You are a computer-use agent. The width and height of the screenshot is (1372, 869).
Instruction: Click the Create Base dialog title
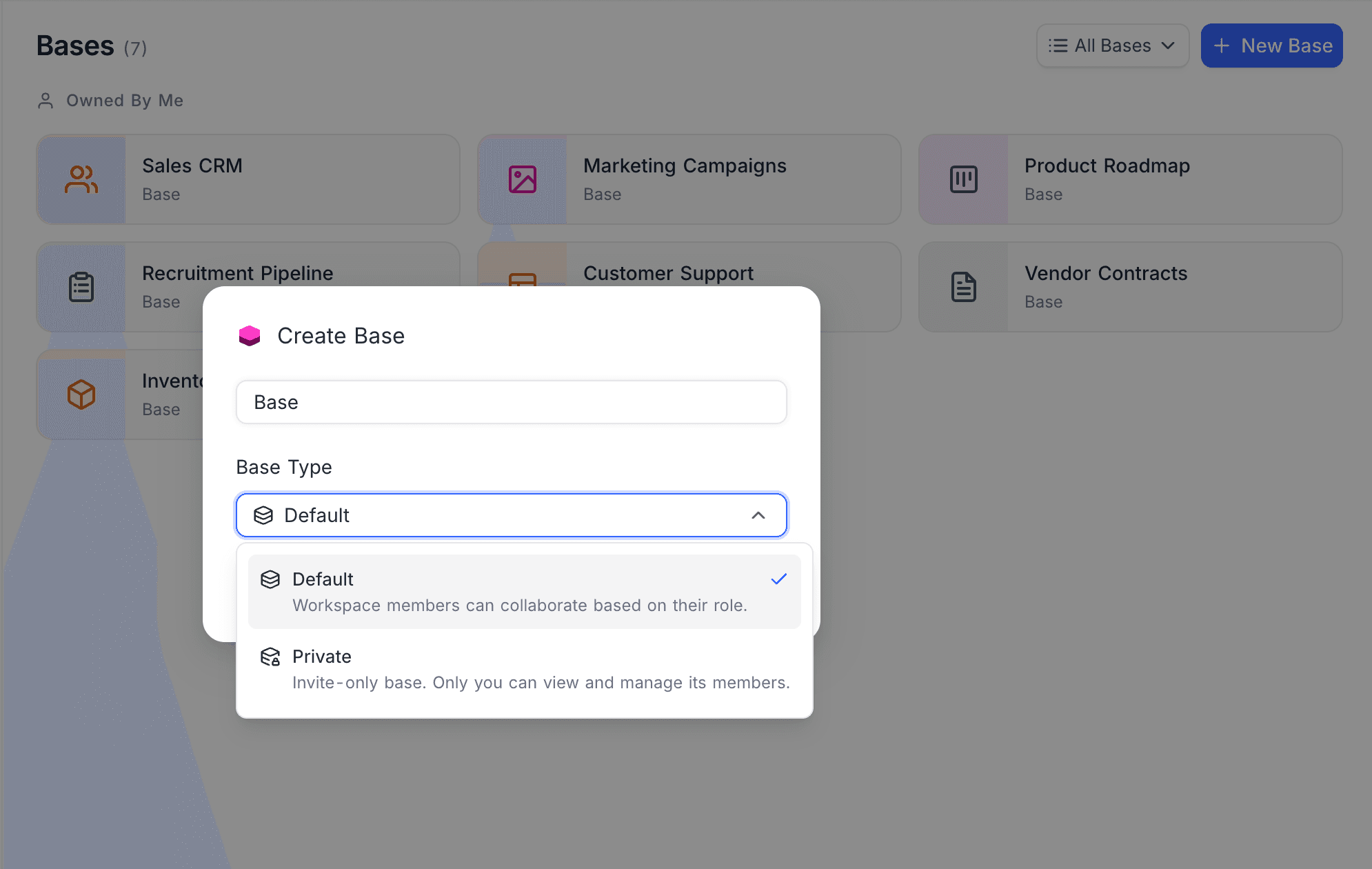(341, 336)
